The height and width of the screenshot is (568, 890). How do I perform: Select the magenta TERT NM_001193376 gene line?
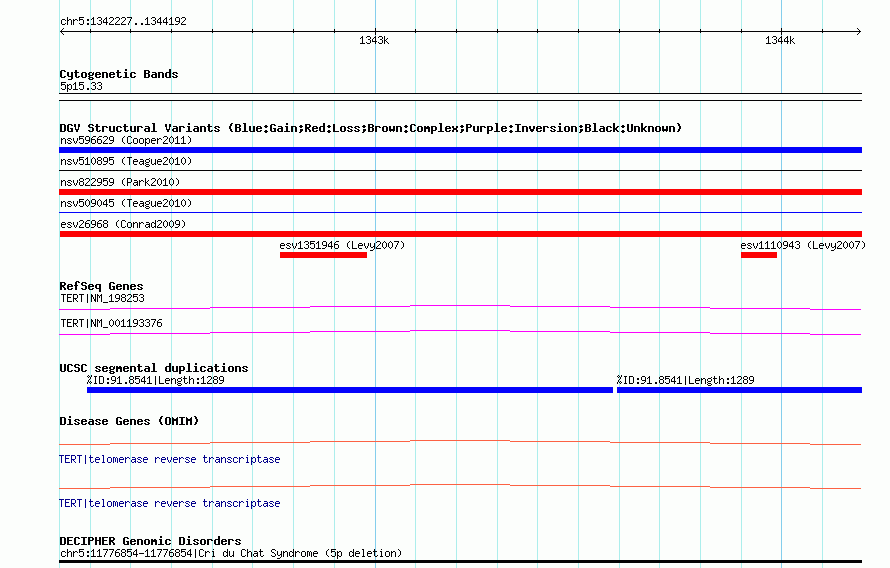point(460,333)
